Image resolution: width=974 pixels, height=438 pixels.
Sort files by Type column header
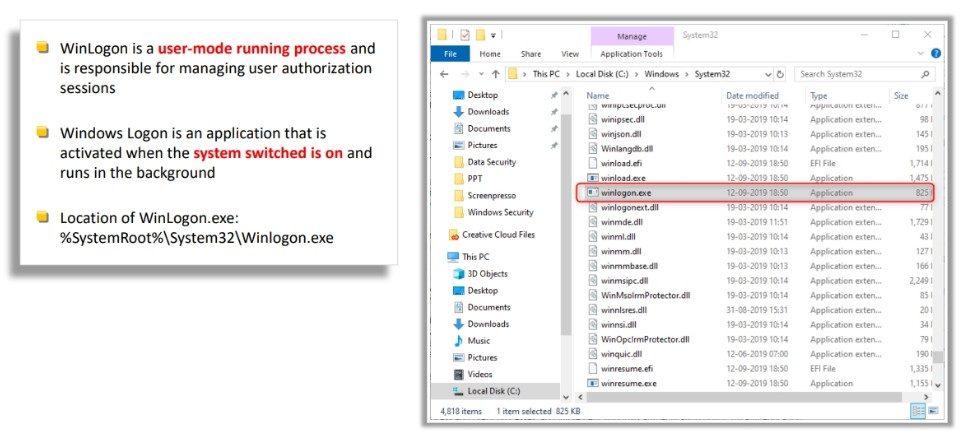tap(819, 96)
